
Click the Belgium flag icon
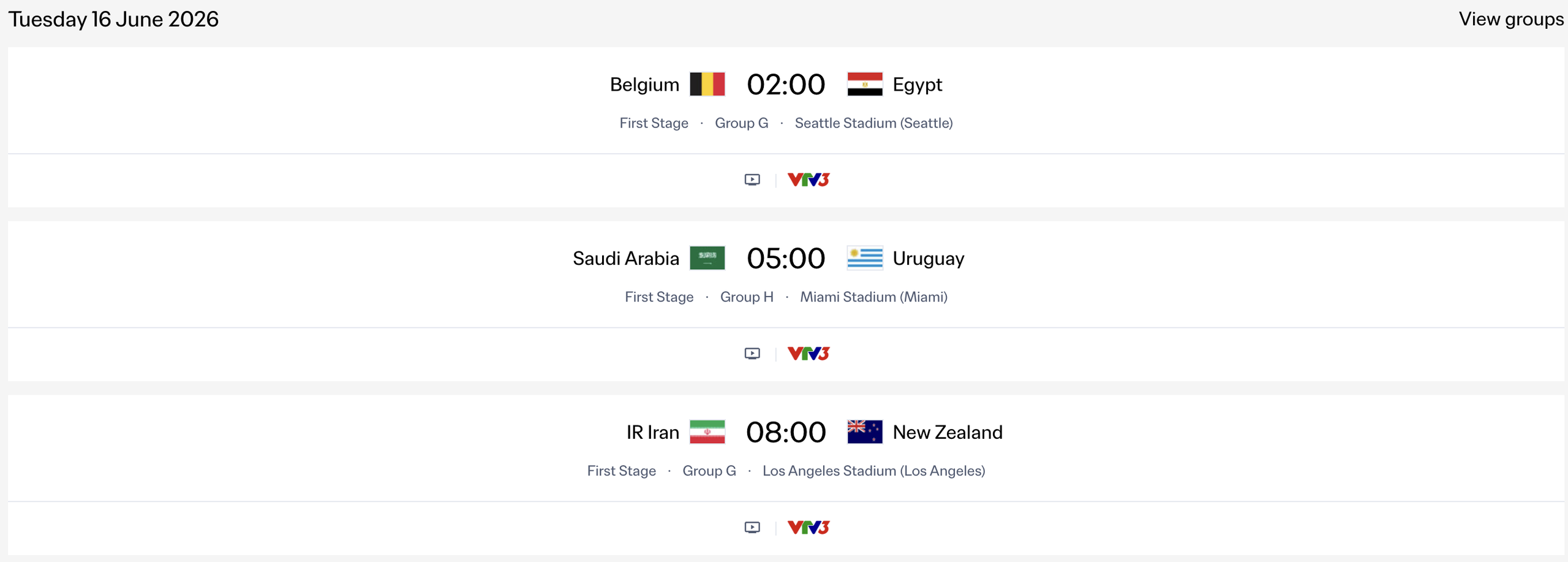point(707,84)
